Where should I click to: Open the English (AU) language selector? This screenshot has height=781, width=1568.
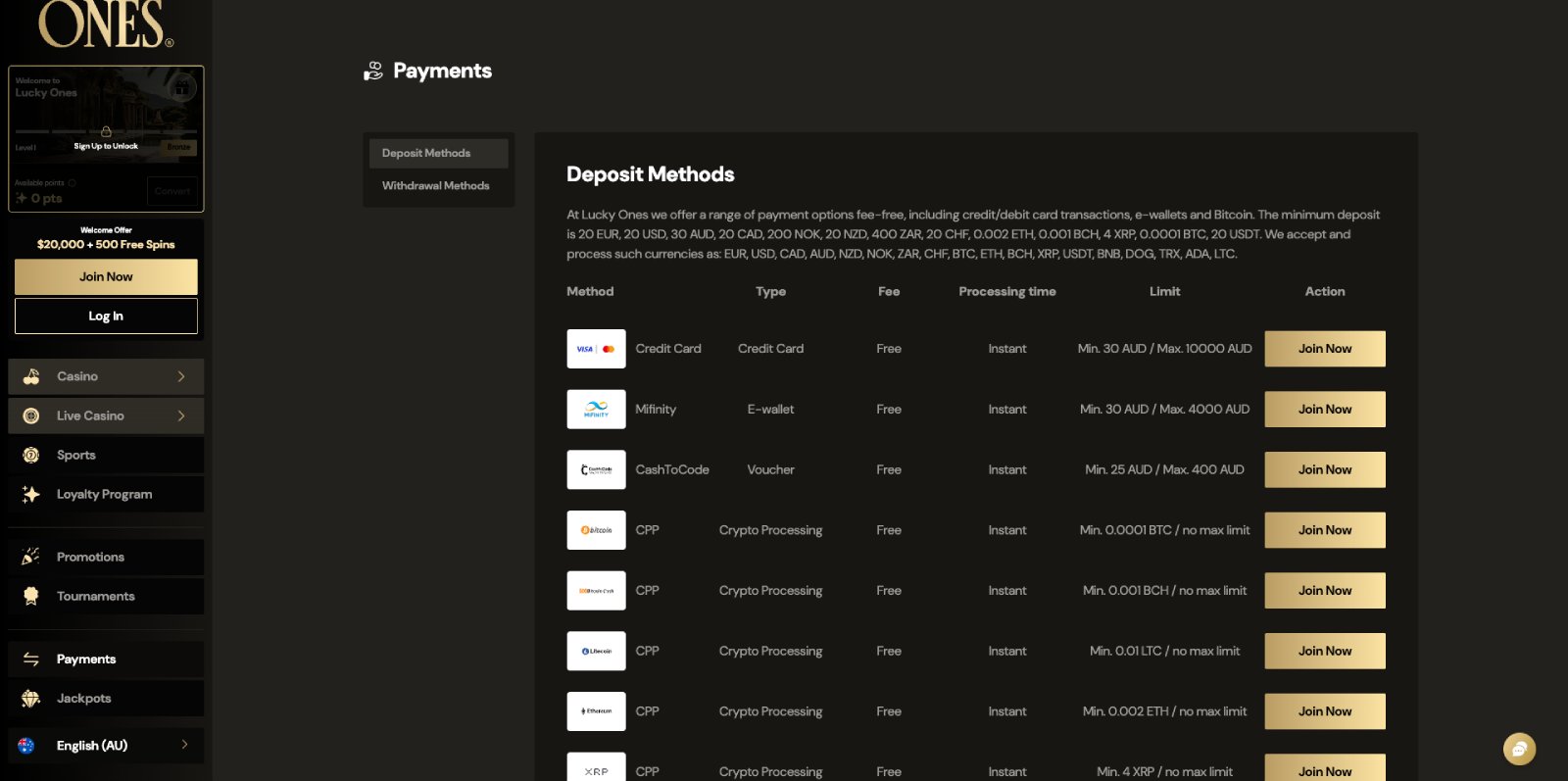(x=106, y=746)
